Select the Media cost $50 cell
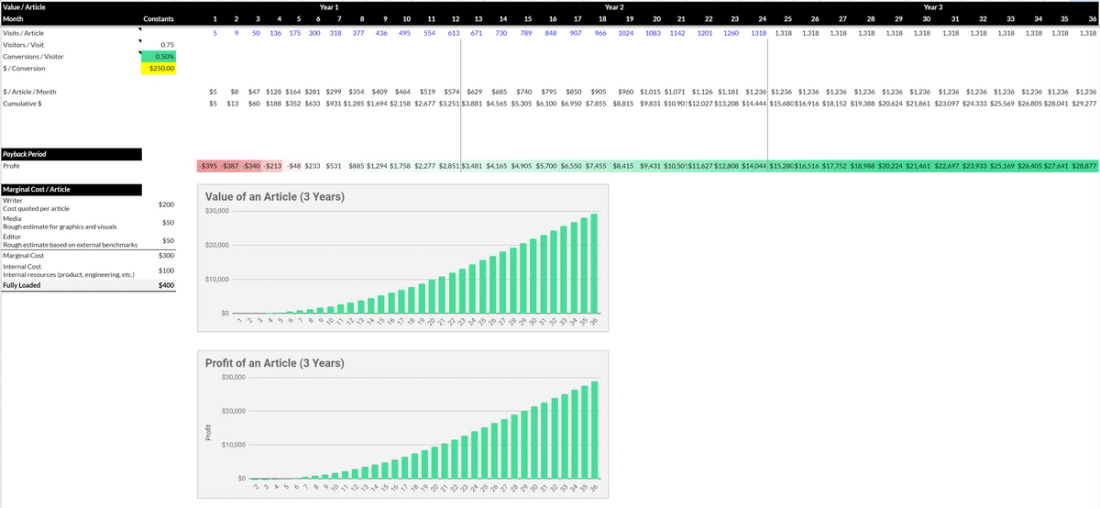The width and height of the screenshot is (1100, 508). coord(168,222)
